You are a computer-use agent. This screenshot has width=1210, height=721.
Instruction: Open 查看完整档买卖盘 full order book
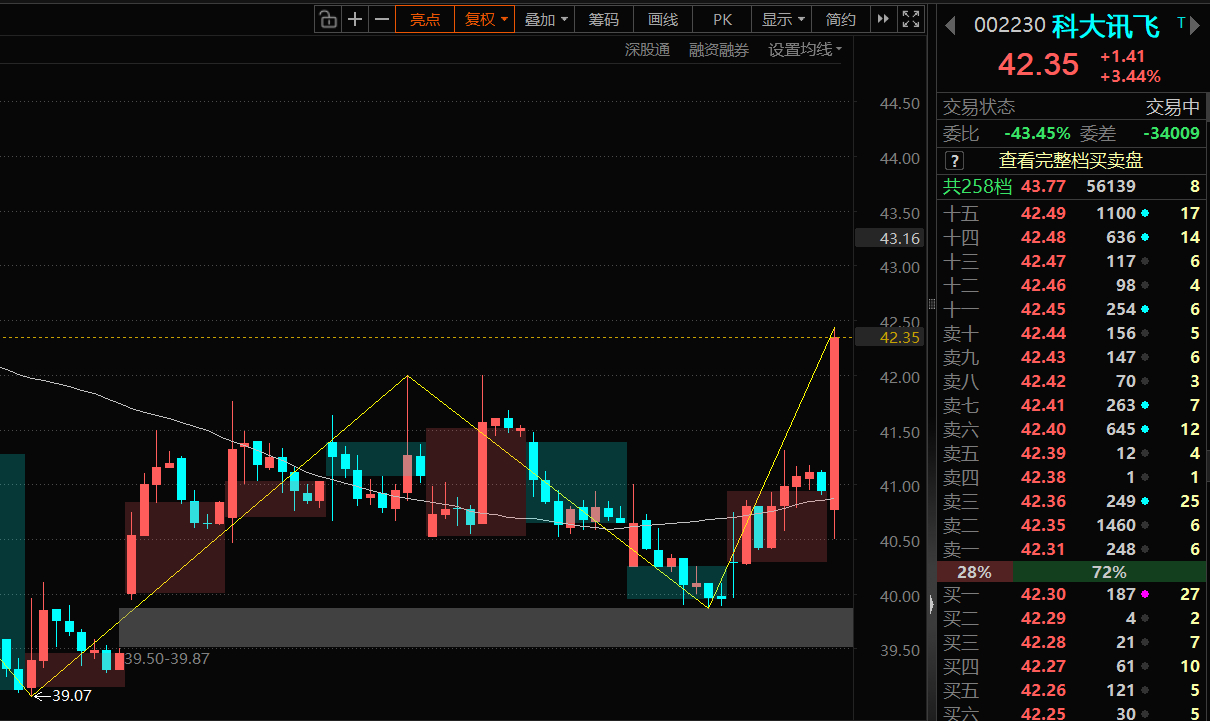[1071, 160]
